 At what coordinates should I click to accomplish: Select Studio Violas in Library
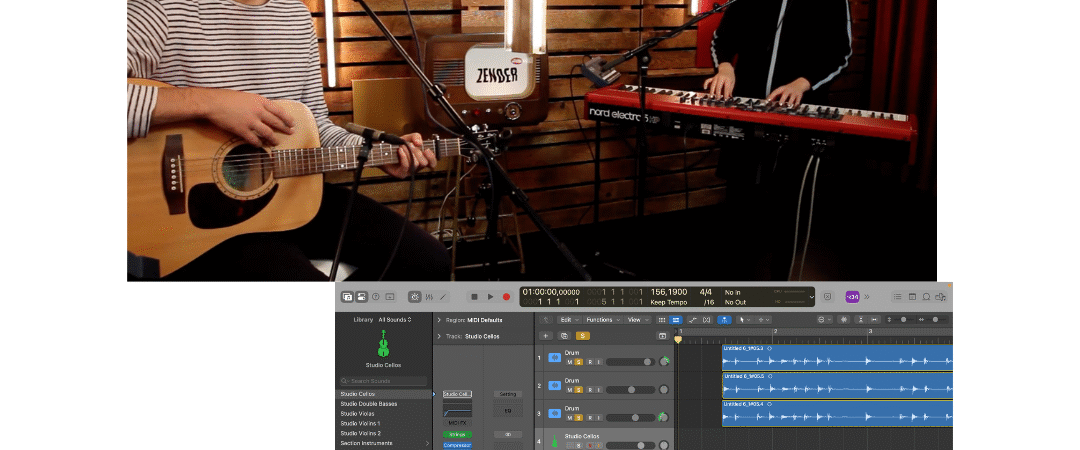pyautogui.click(x=357, y=413)
